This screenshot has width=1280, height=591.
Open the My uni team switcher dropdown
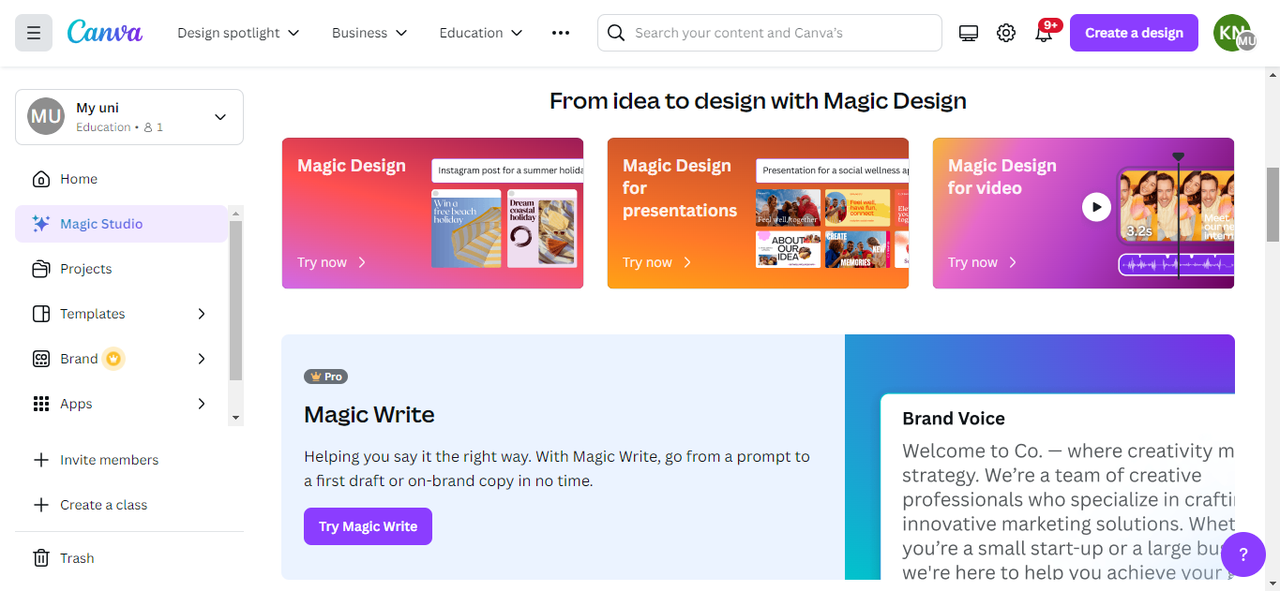point(129,117)
